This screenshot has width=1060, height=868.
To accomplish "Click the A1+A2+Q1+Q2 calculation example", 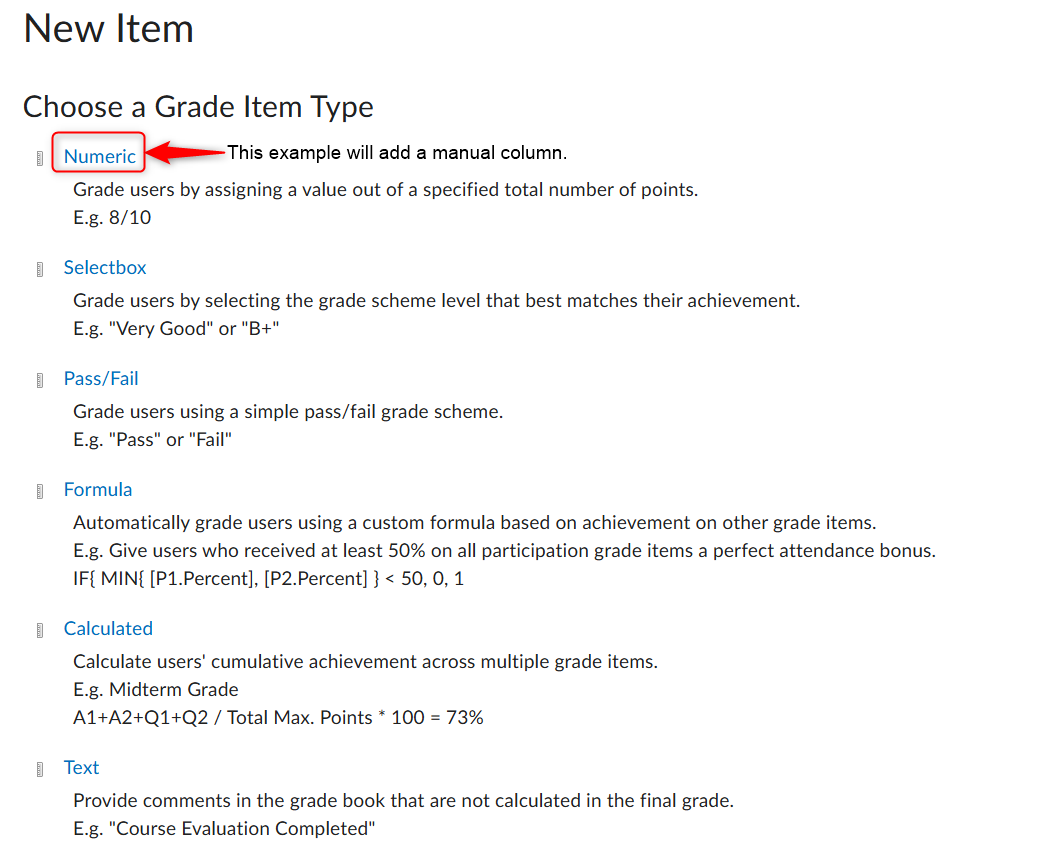I will pos(278,717).
